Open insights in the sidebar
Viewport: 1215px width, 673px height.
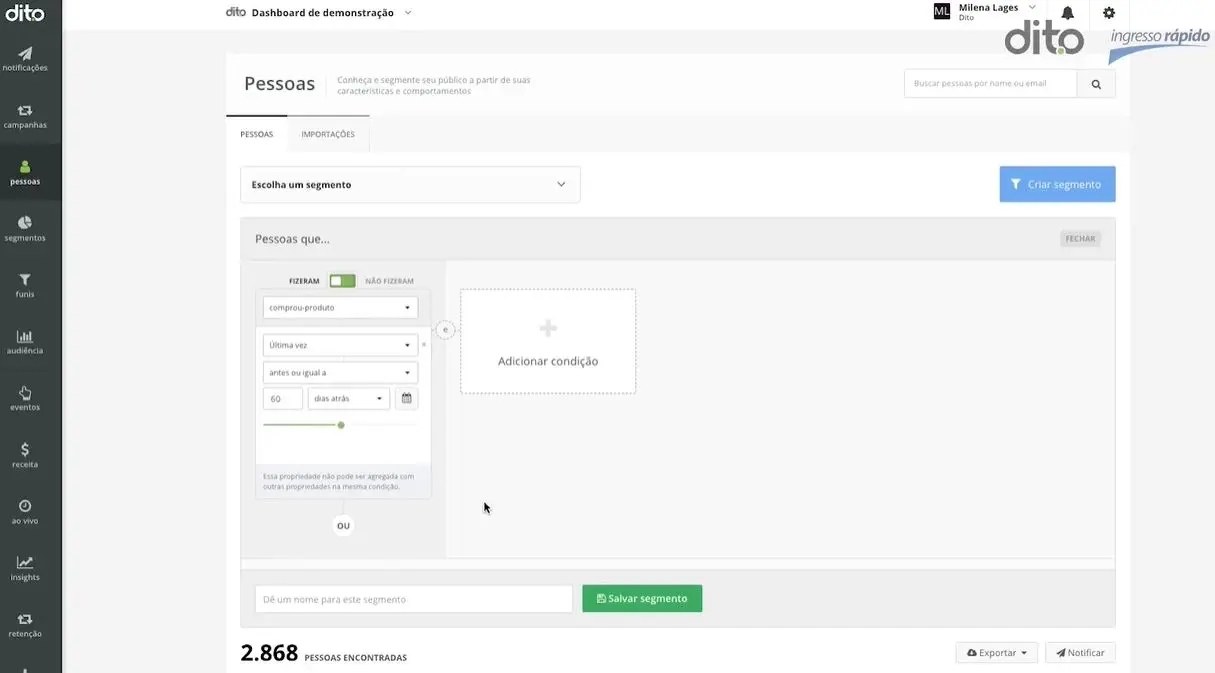25,568
